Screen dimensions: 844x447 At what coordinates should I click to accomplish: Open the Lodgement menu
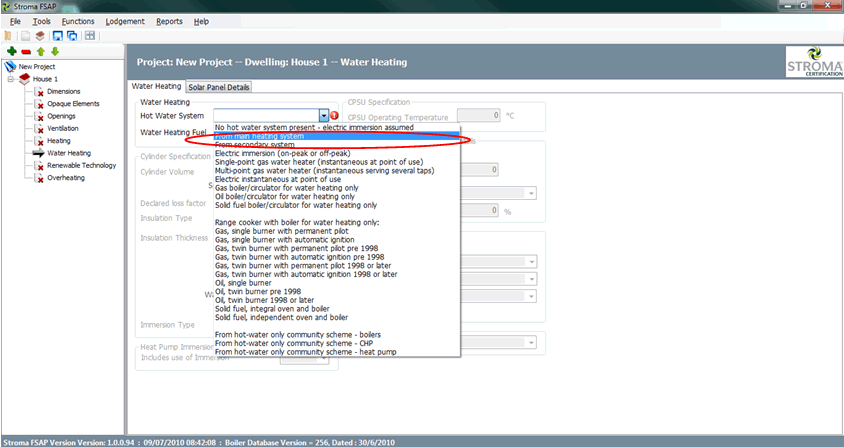(x=125, y=22)
